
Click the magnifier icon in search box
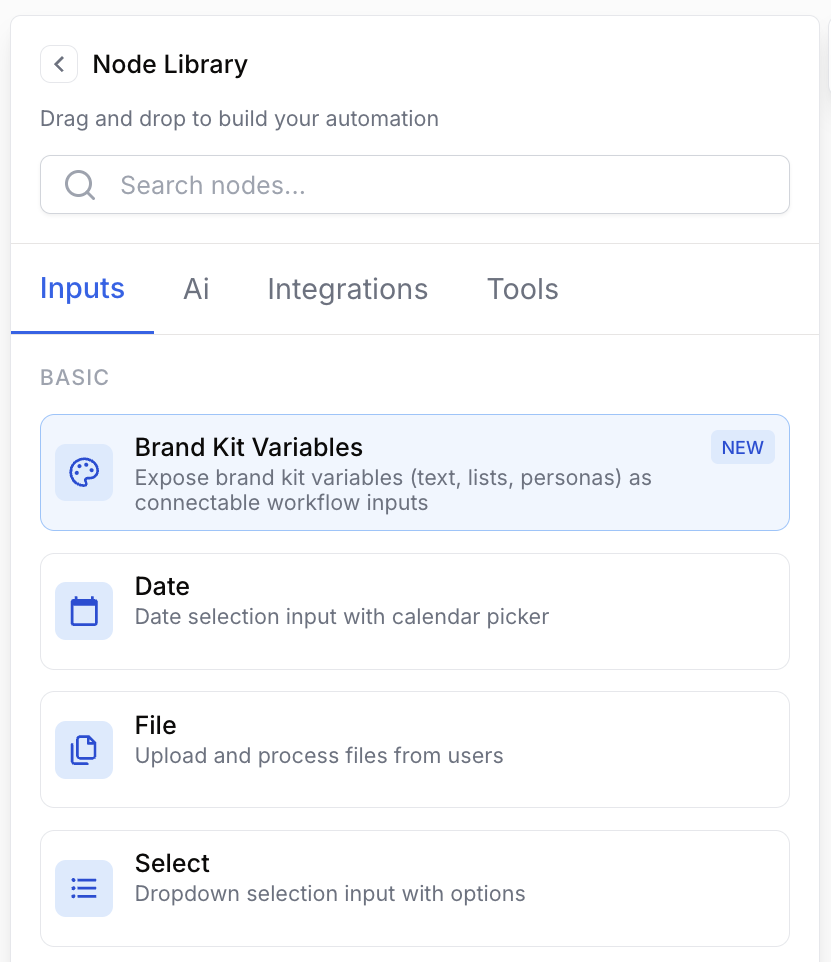80,185
